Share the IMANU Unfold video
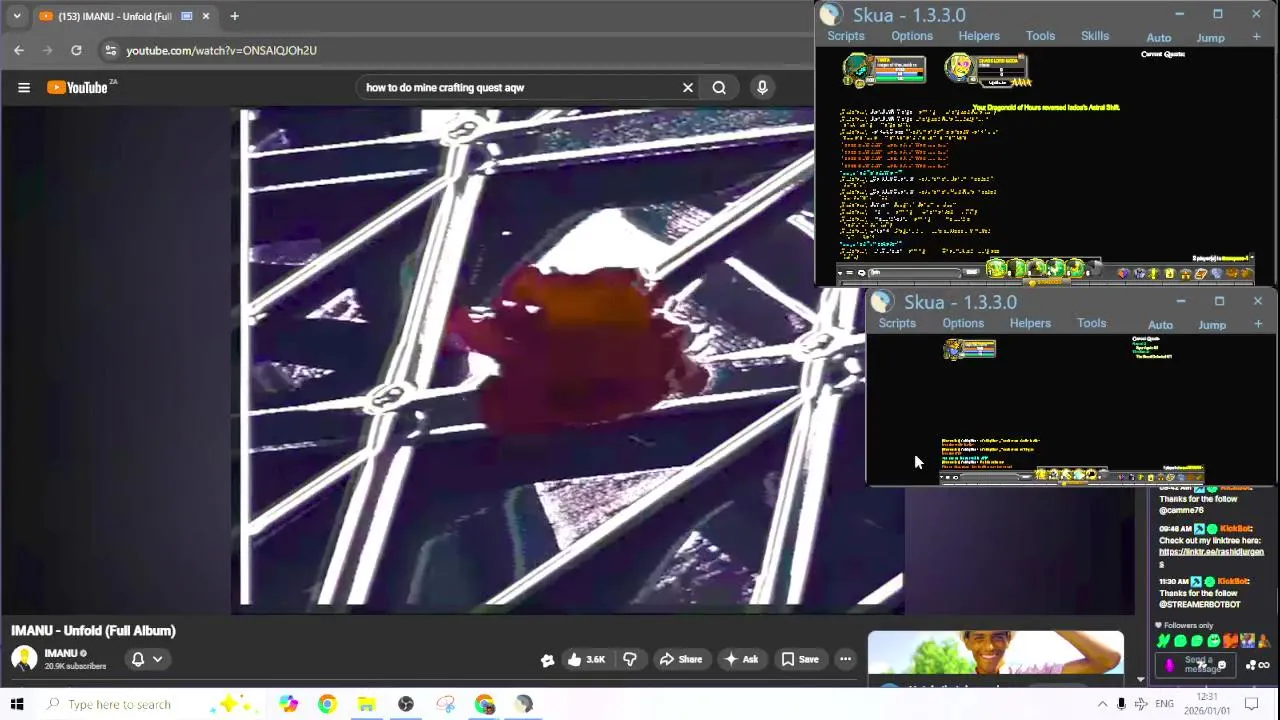Image resolution: width=1280 pixels, height=720 pixels. [680, 659]
